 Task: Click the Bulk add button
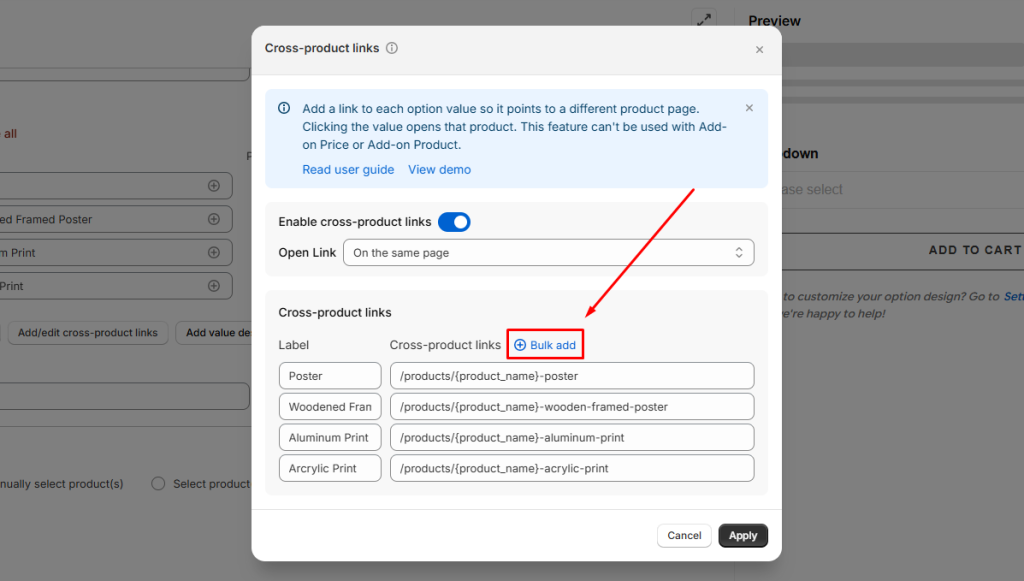(x=545, y=345)
